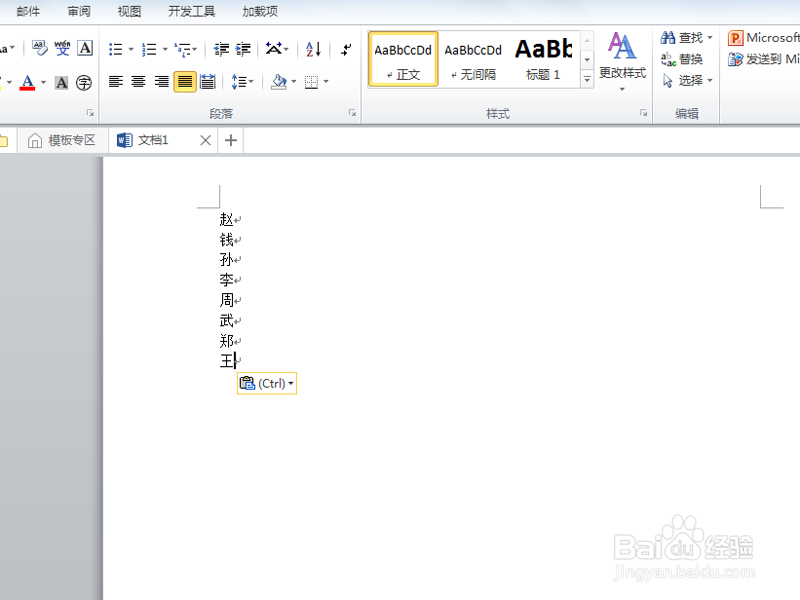This screenshot has width=800, height=600.
Task: Click Enclose Characters circled 字 icon
Action: click(x=84, y=82)
